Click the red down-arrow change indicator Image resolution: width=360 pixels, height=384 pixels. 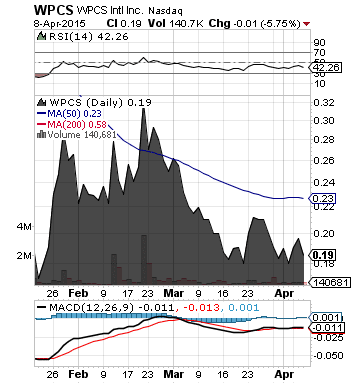[x=306, y=24]
